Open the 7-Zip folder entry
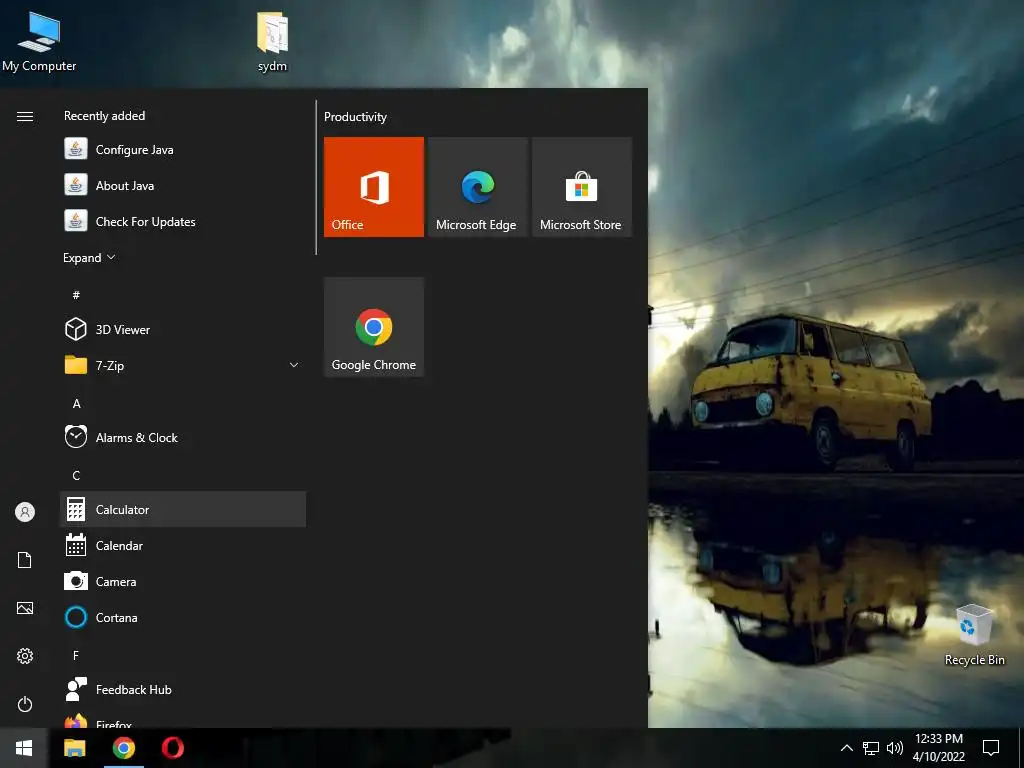The height and width of the screenshot is (768, 1024). click(x=183, y=365)
